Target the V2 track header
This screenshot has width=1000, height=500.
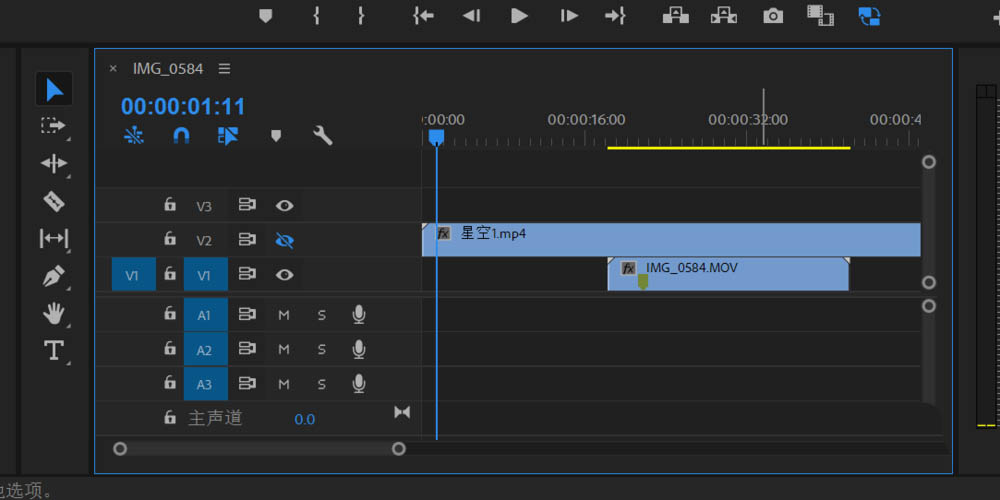pyautogui.click(x=204, y=240)
